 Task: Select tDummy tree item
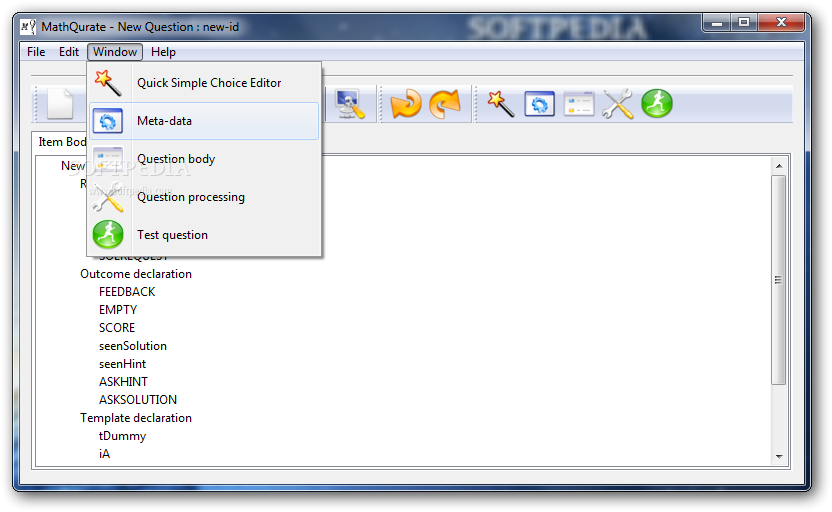[122, 436]
